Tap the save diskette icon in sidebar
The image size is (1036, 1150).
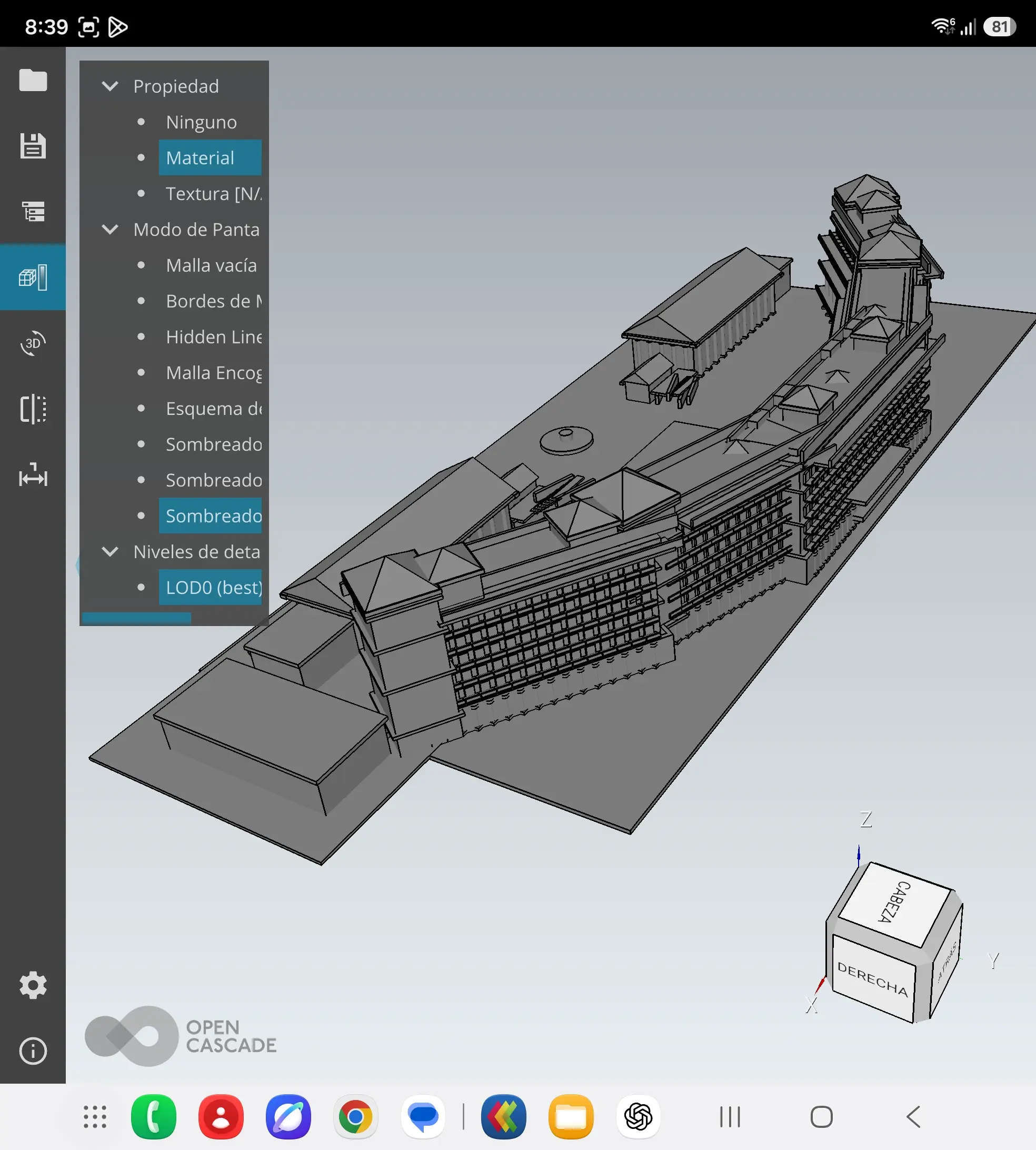click(x=33, y=146)
